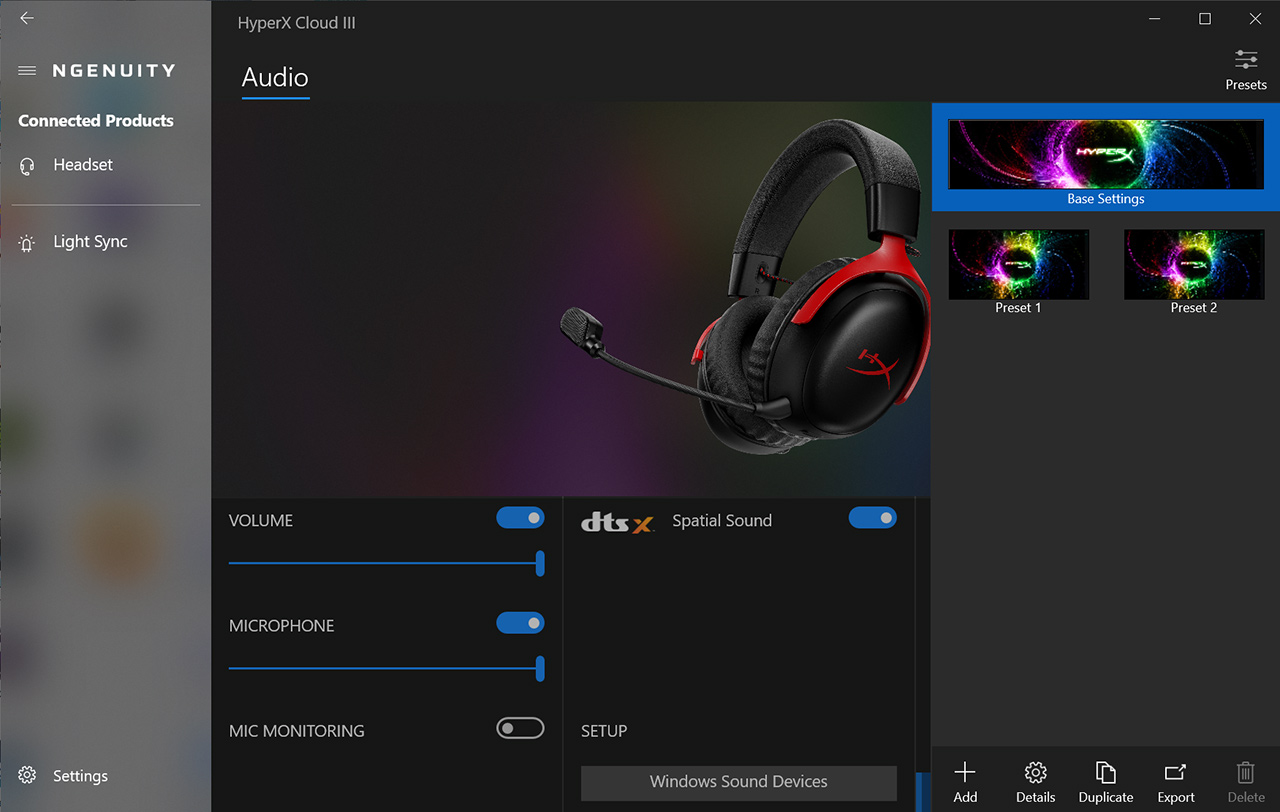Go back with the arrow icon

click(27, 18)
